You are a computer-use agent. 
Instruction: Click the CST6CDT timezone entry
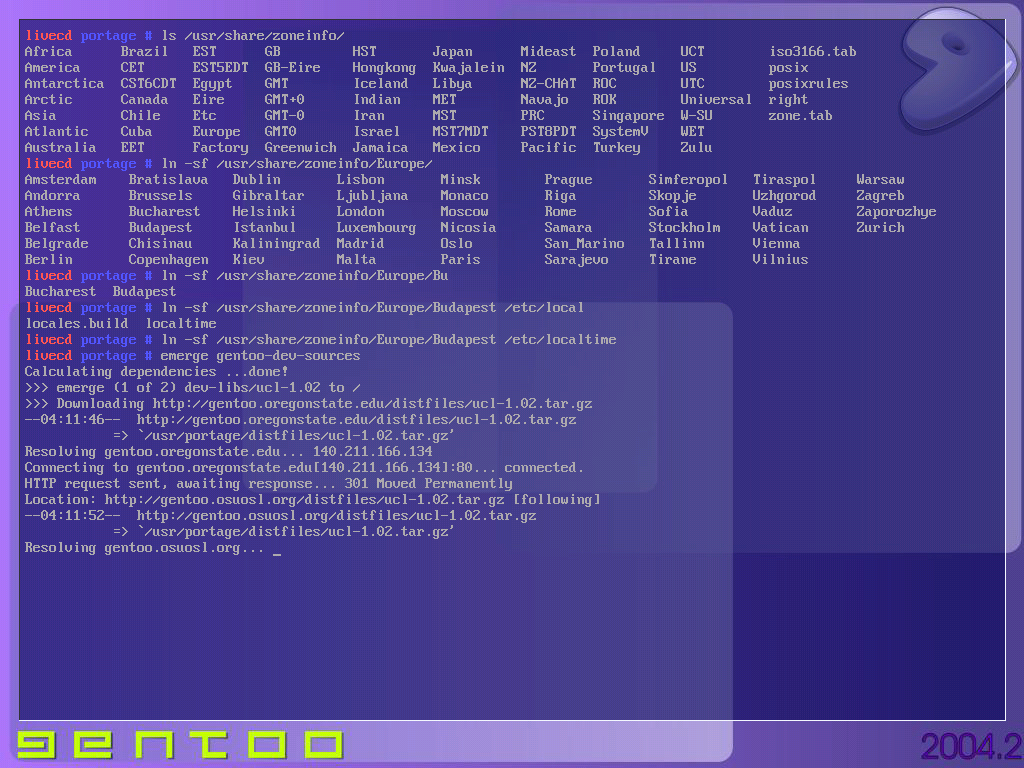148,84
